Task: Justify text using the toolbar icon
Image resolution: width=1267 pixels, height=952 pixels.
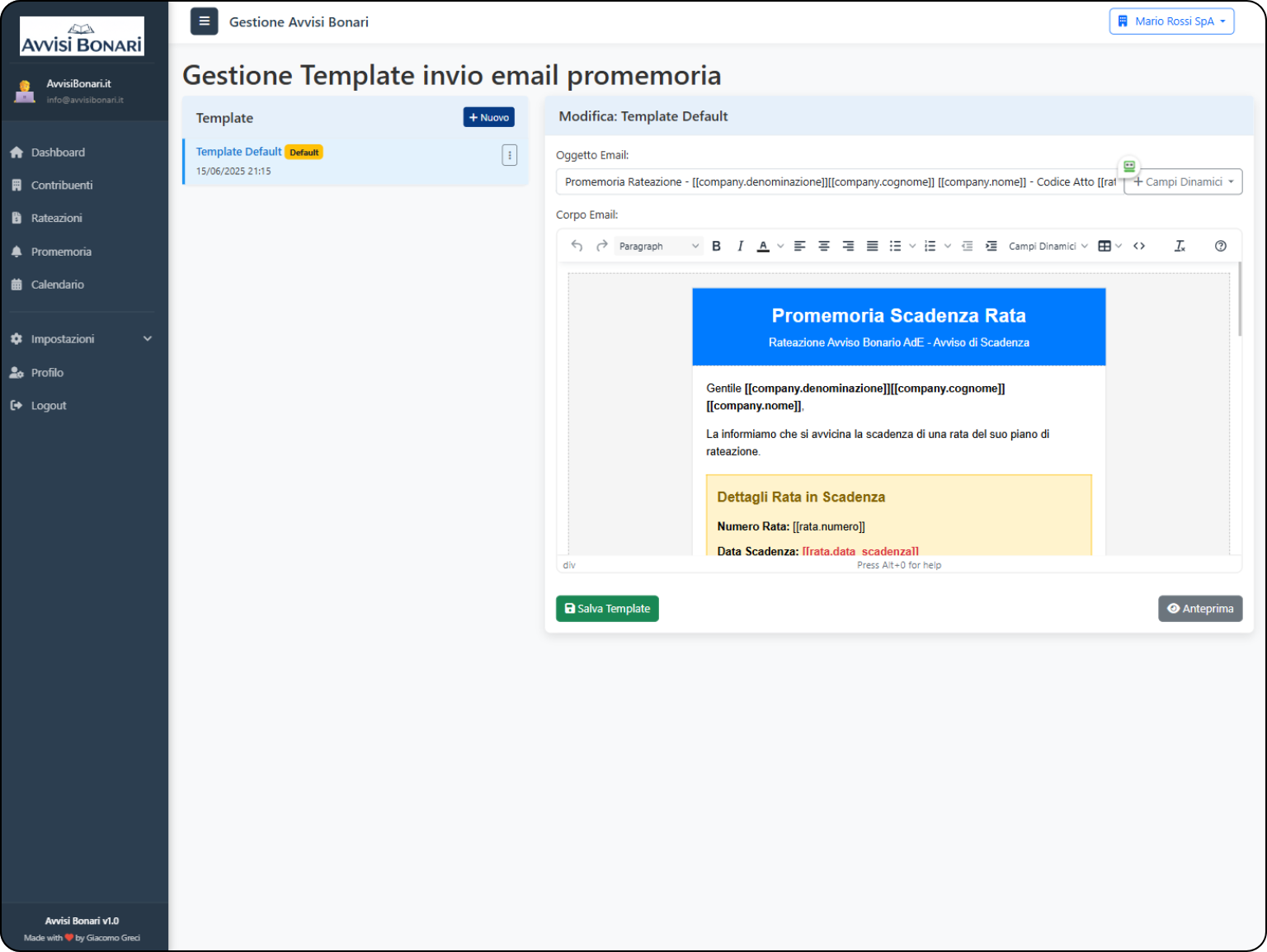Action: coord(872,246)
